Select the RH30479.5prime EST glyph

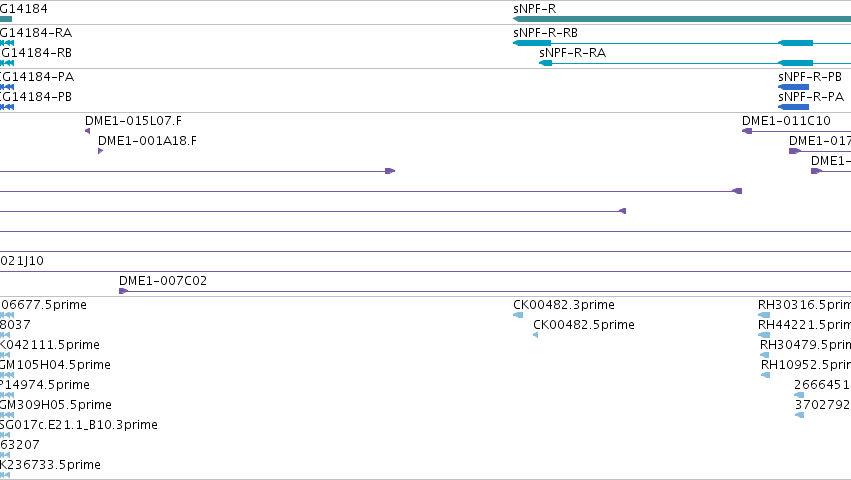click(765, 355)
